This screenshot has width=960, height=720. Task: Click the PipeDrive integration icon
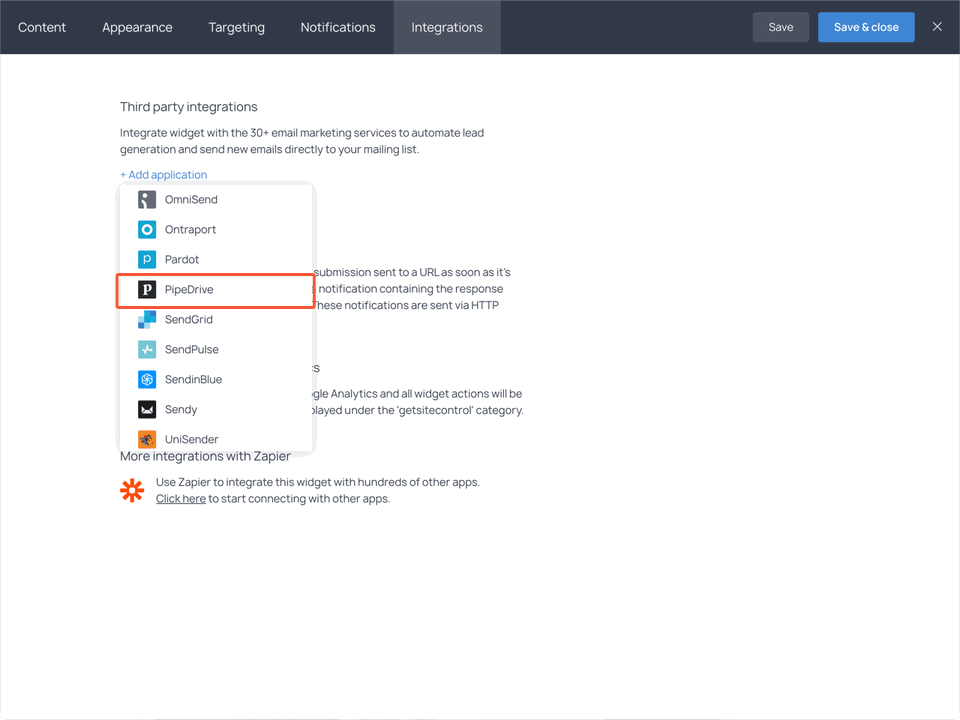point(146,289)
